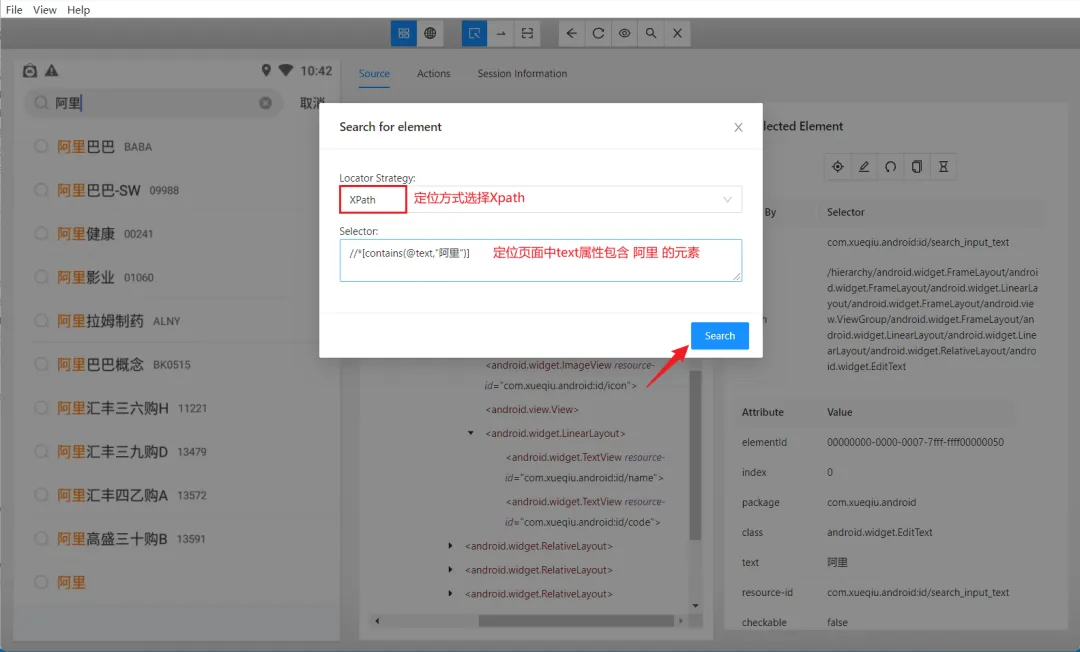This screenshot has height=652, width=1080.
Task: Select the android.view.View tree node
Action: click(x=532, y=410)
